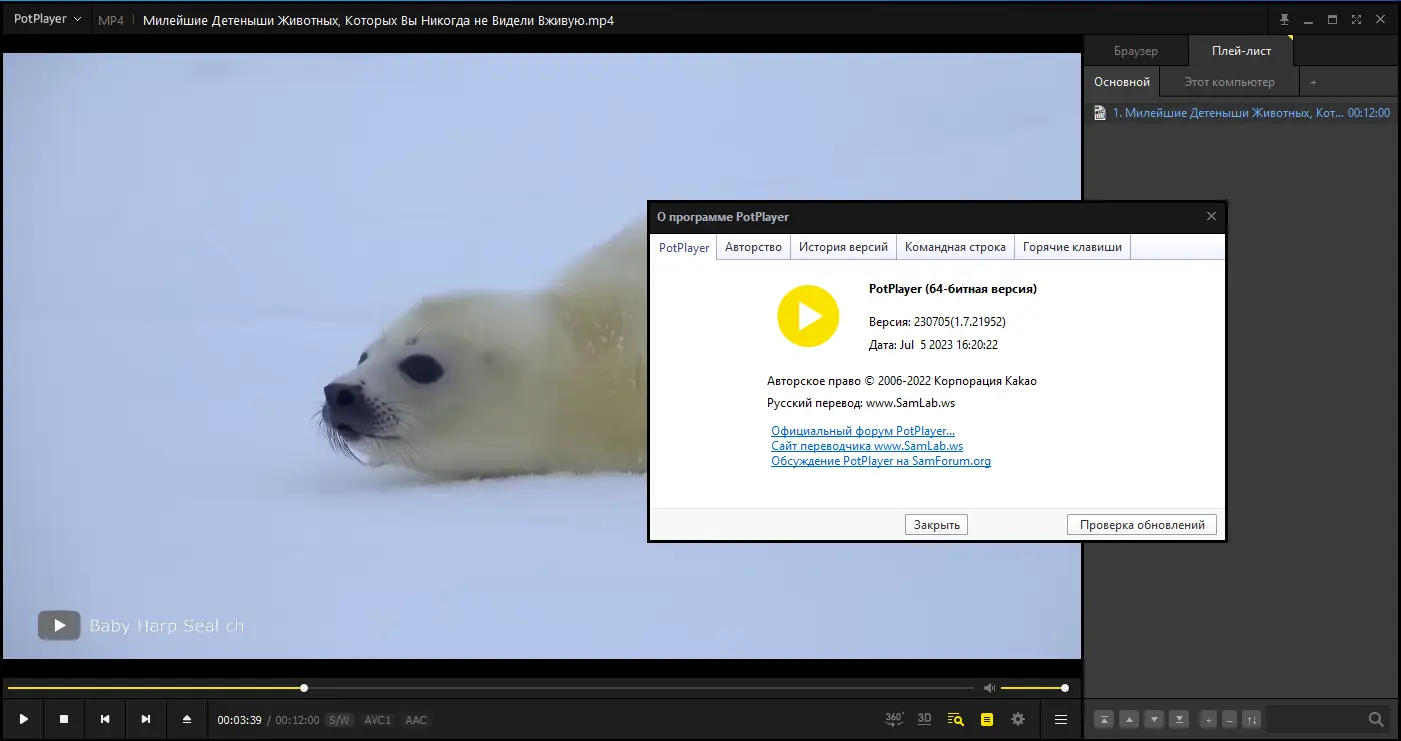
Task: Click the playlist search magnifier icon
Action: click(x=1376, y=719)
